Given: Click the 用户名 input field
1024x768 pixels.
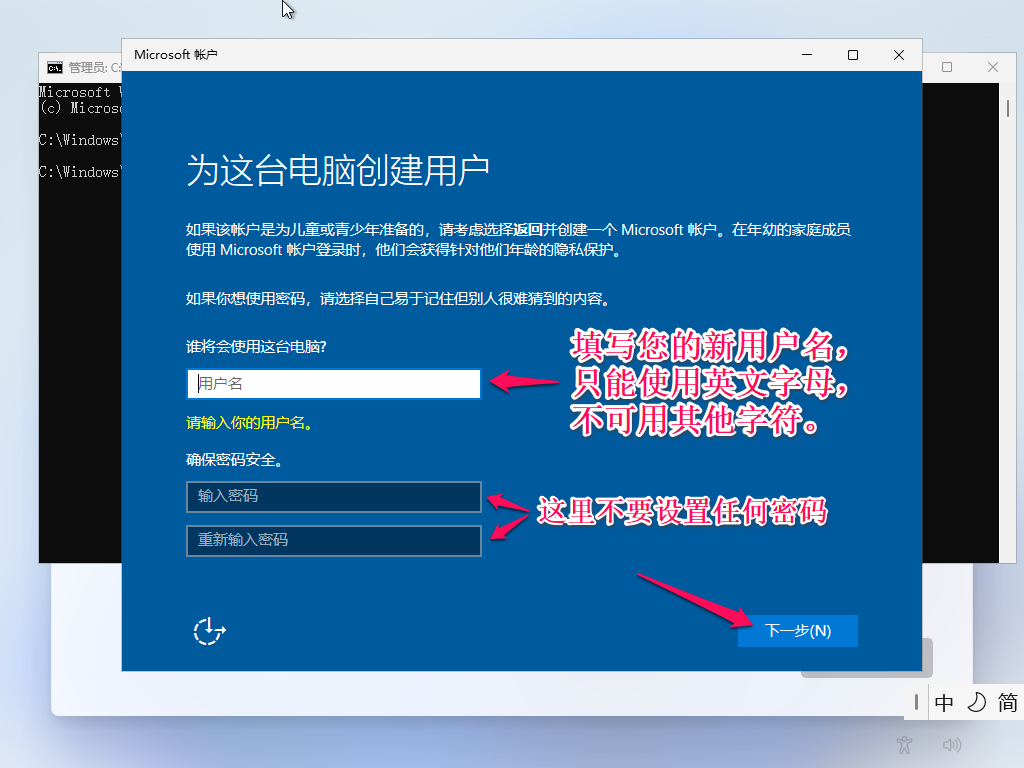Looking at the screenshot, I should tap(333, 383).
